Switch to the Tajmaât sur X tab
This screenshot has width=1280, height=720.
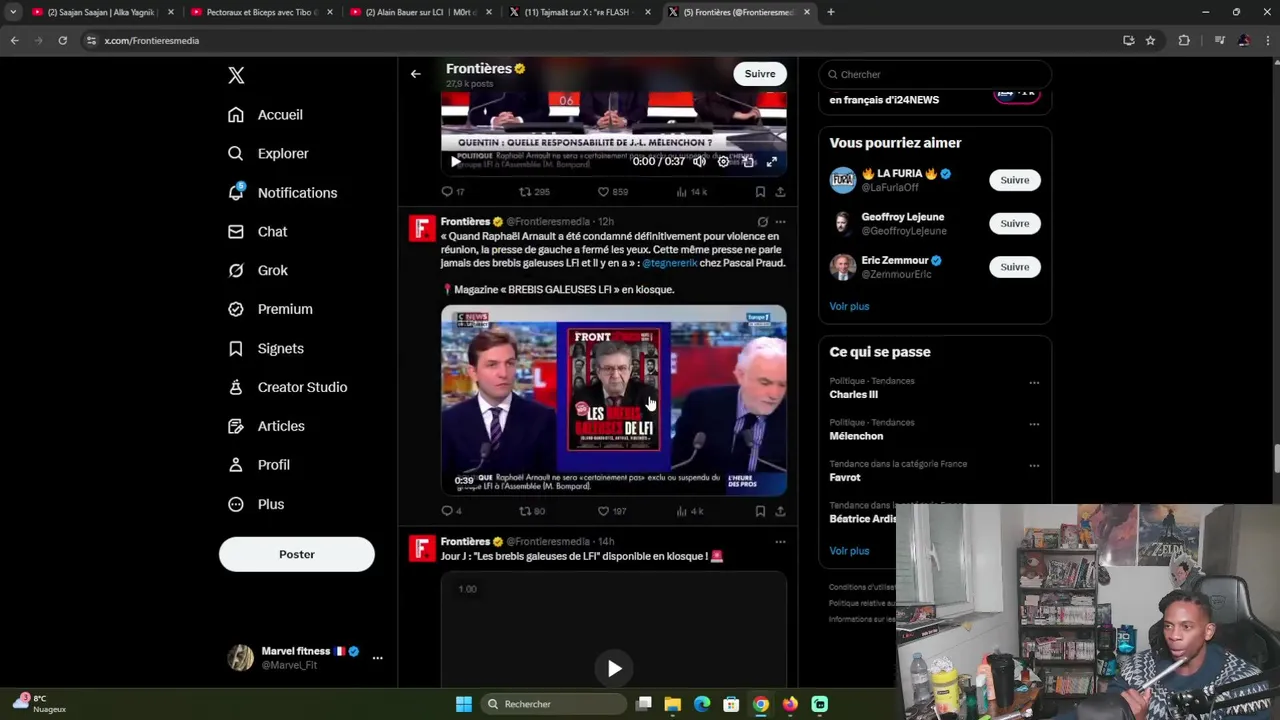[x=578, y=12]
